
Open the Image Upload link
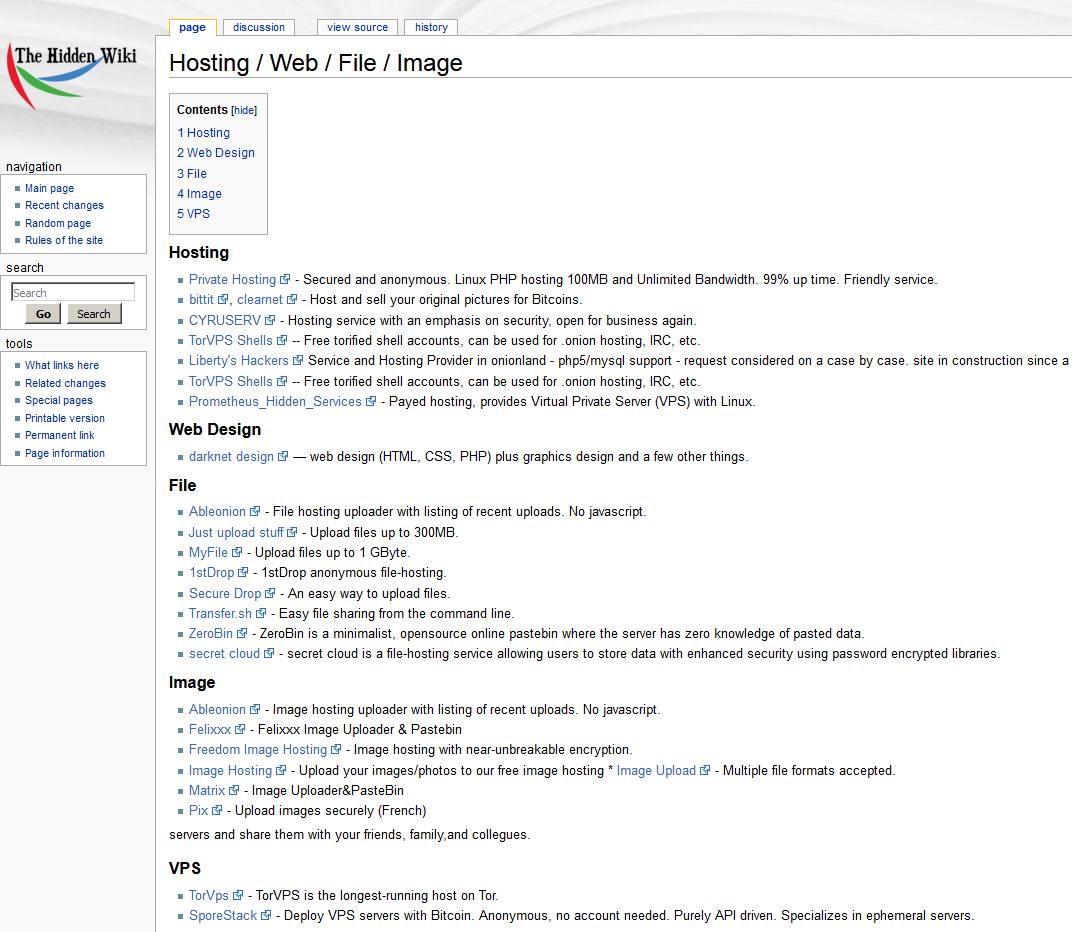click(656, 770)
